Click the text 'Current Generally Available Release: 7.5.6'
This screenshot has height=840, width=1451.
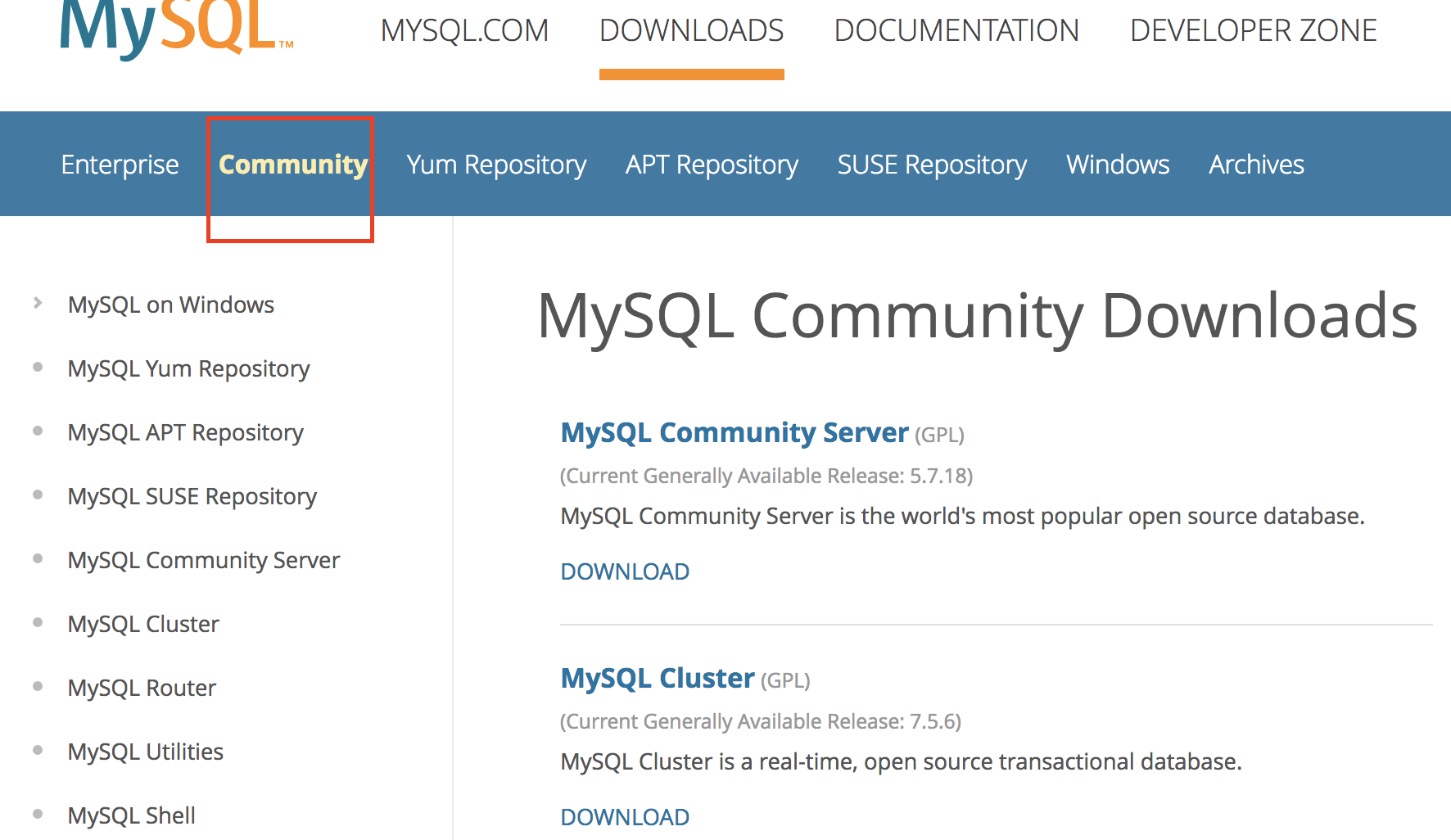tap(761, 721)
